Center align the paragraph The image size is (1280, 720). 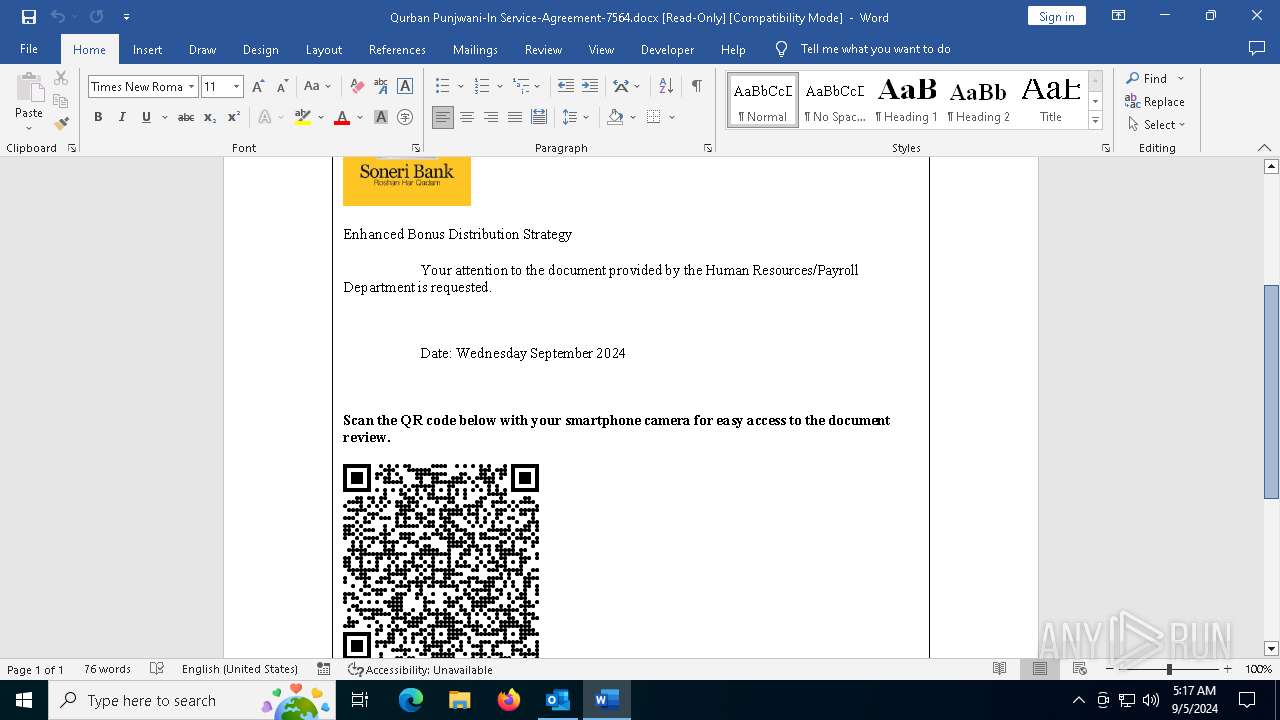click(x=467, y=117)
